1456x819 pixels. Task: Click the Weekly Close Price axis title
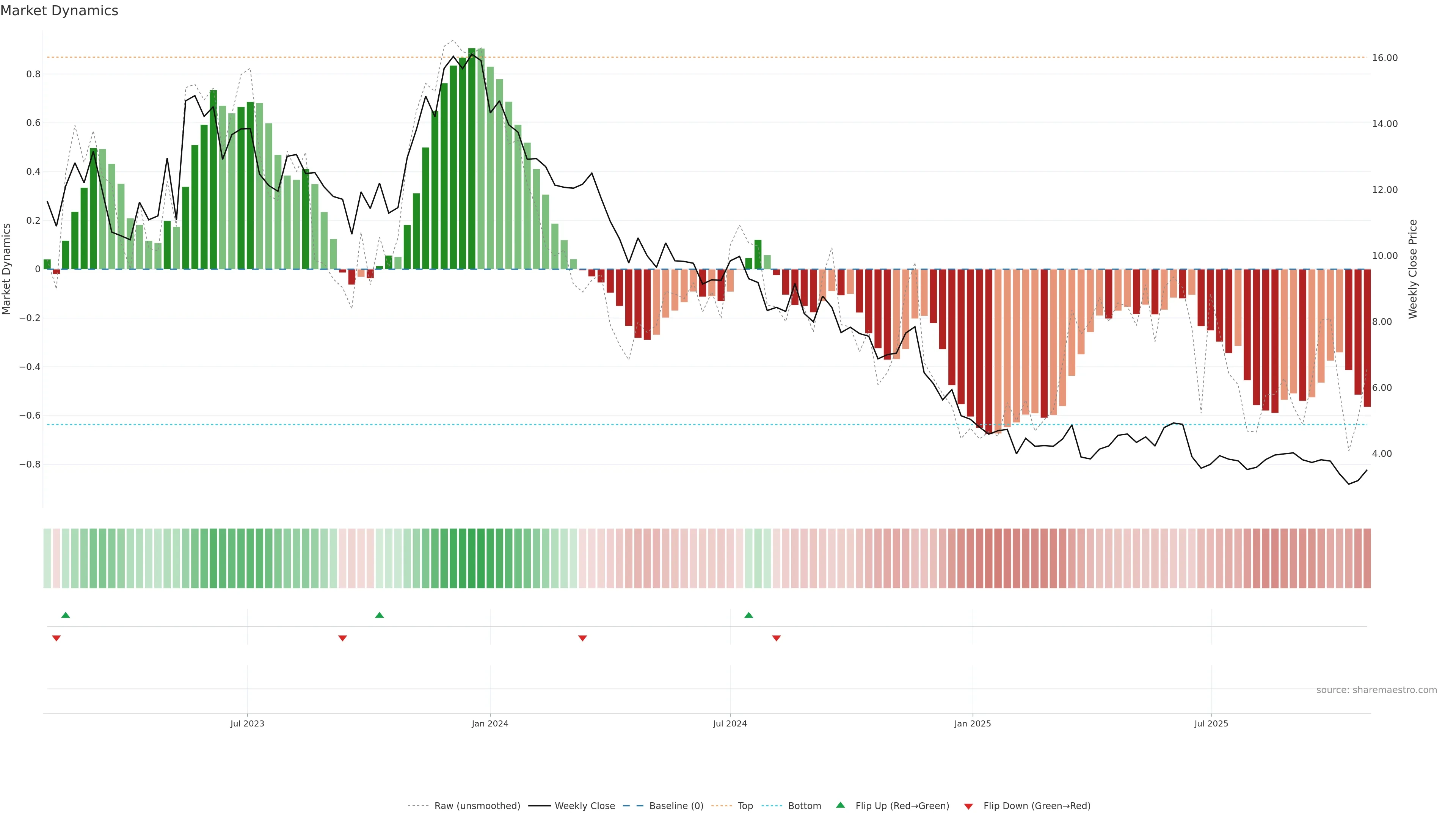(x=1413, y=269)
